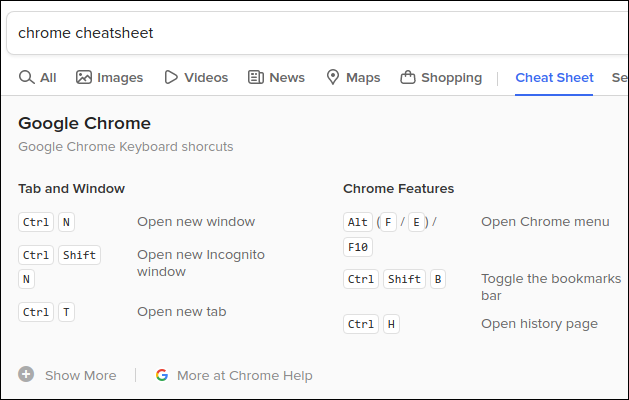Switch to the Videos tab

point(196,77)
